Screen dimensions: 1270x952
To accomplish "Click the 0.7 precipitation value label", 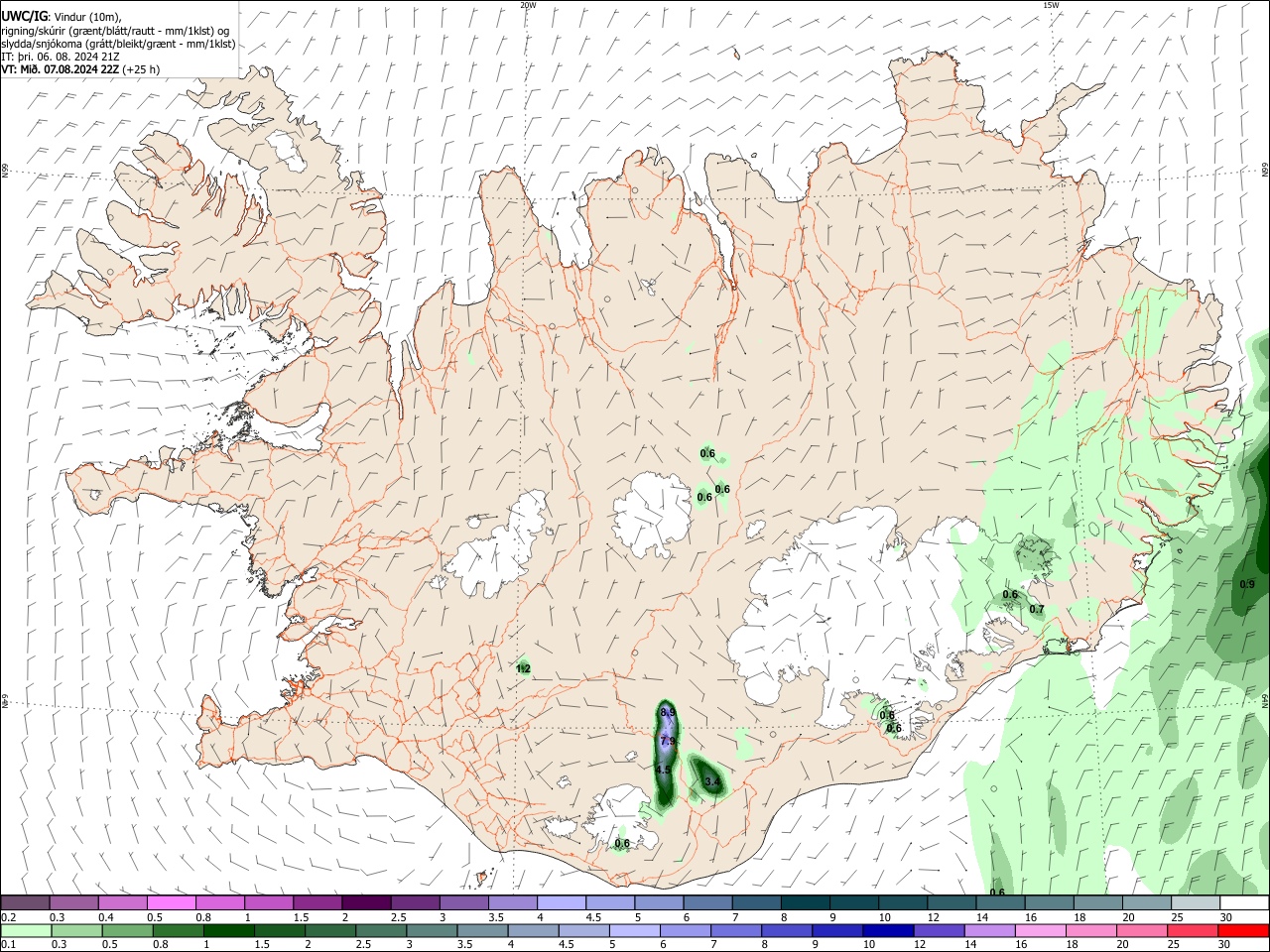I will pyautogui.click(x=1037, y=609).
